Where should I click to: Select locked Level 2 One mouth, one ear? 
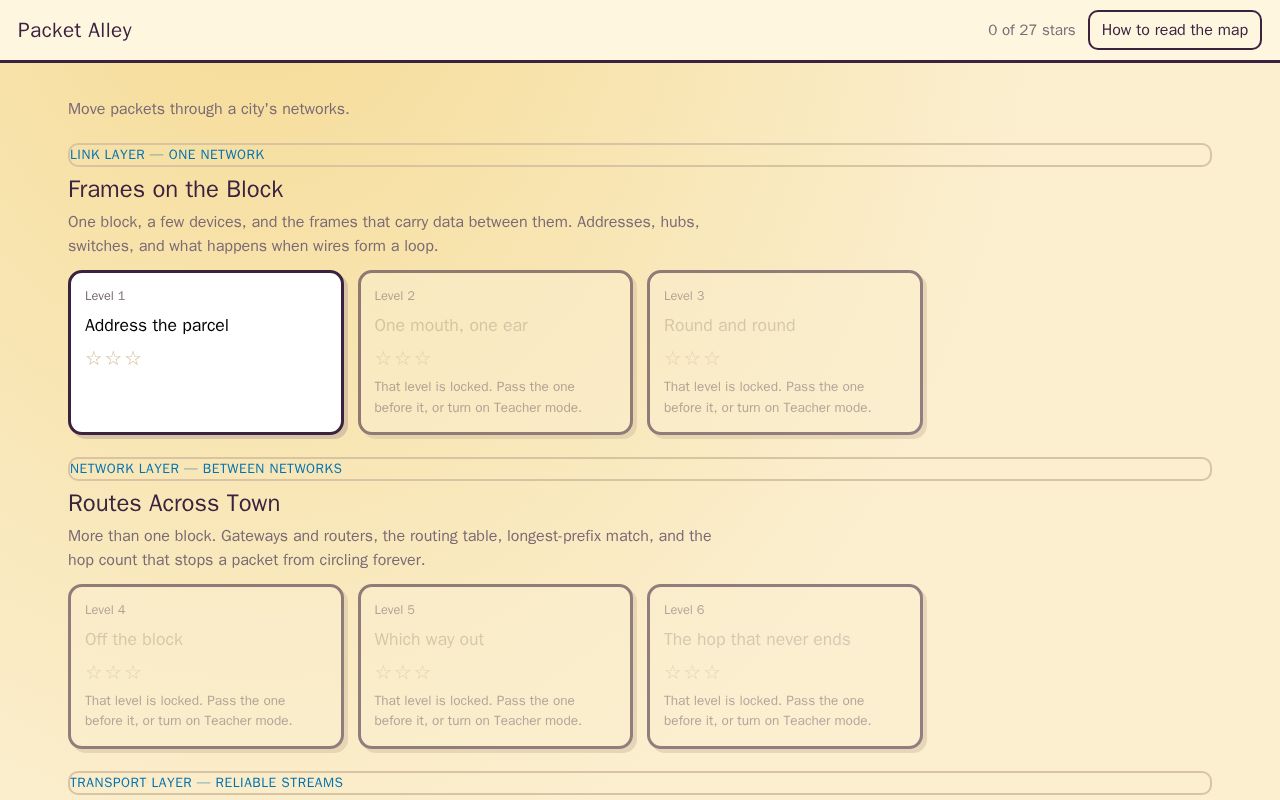pyautogui.click(x=496, y=353)
